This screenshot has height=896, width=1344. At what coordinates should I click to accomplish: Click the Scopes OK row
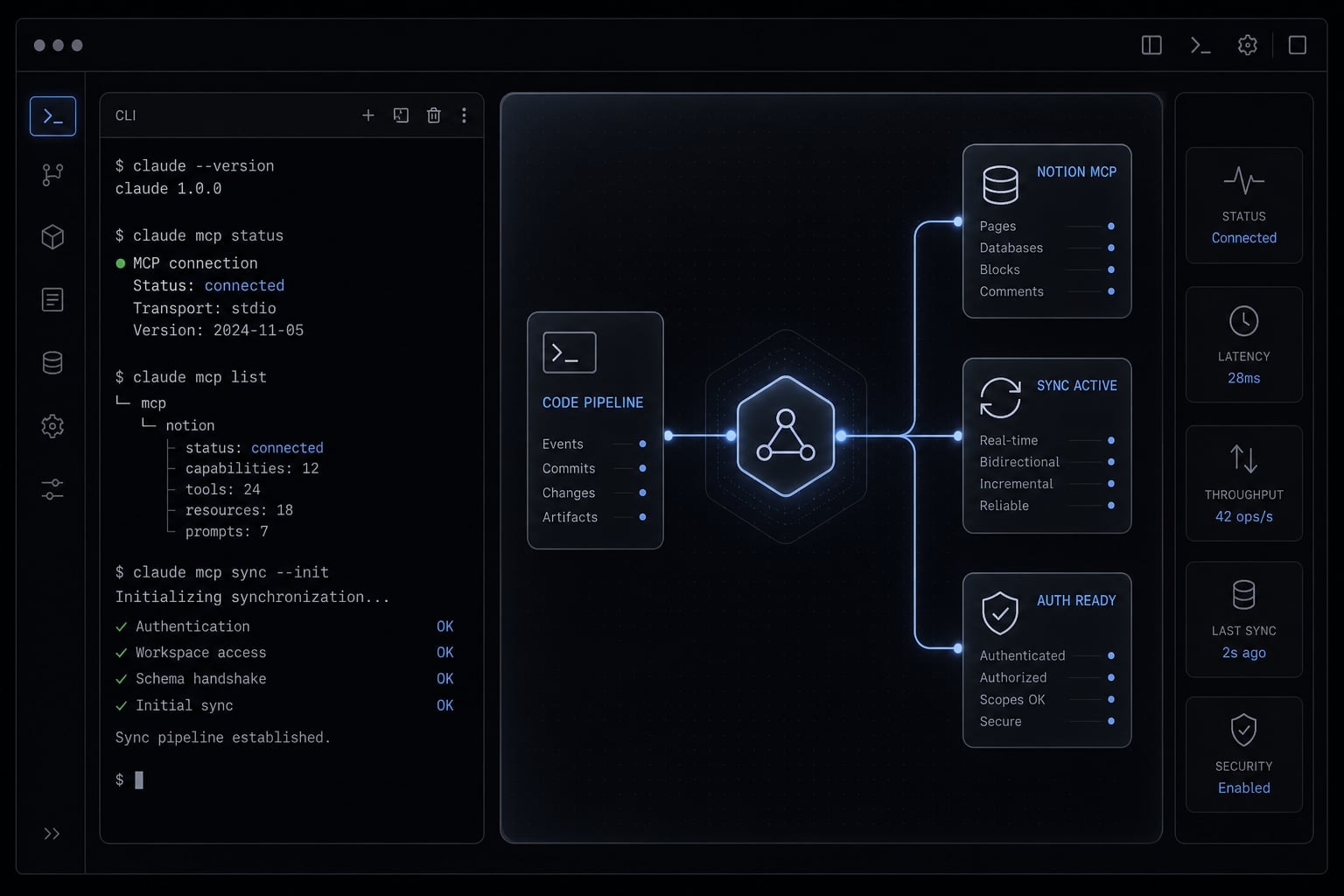(x=1046, y=699)
